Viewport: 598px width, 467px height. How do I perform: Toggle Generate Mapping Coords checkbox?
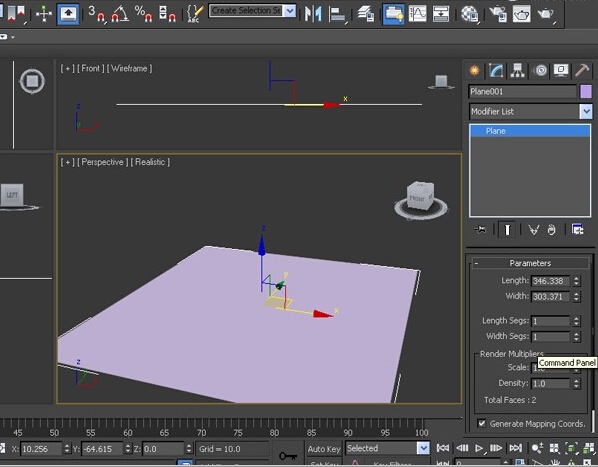482,423
